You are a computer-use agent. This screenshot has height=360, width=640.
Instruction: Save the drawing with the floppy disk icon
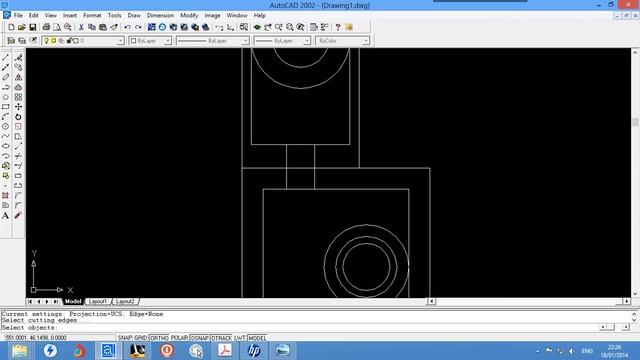[x=33, y=27]
